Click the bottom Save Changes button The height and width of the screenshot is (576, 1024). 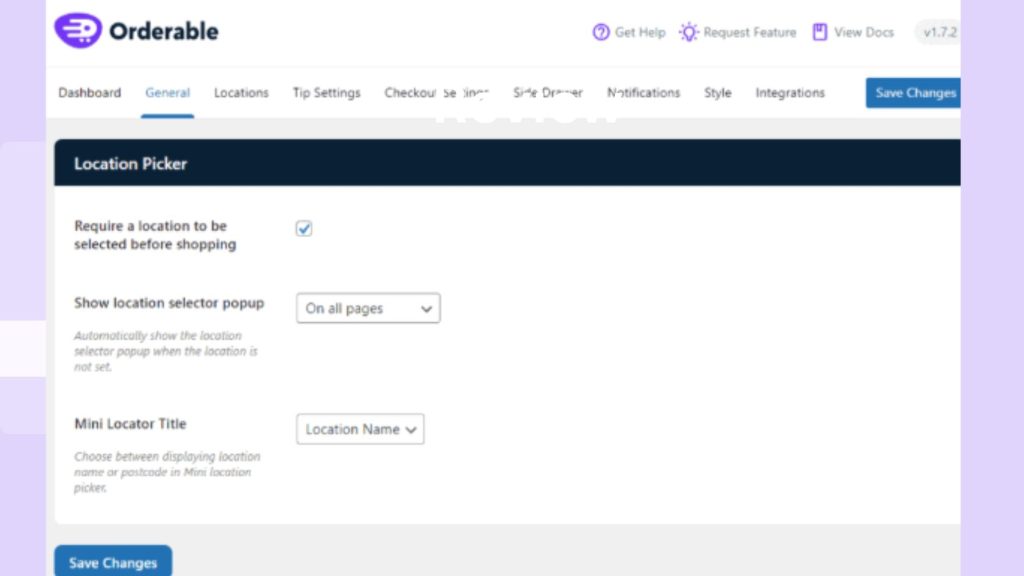click(113, 561)
